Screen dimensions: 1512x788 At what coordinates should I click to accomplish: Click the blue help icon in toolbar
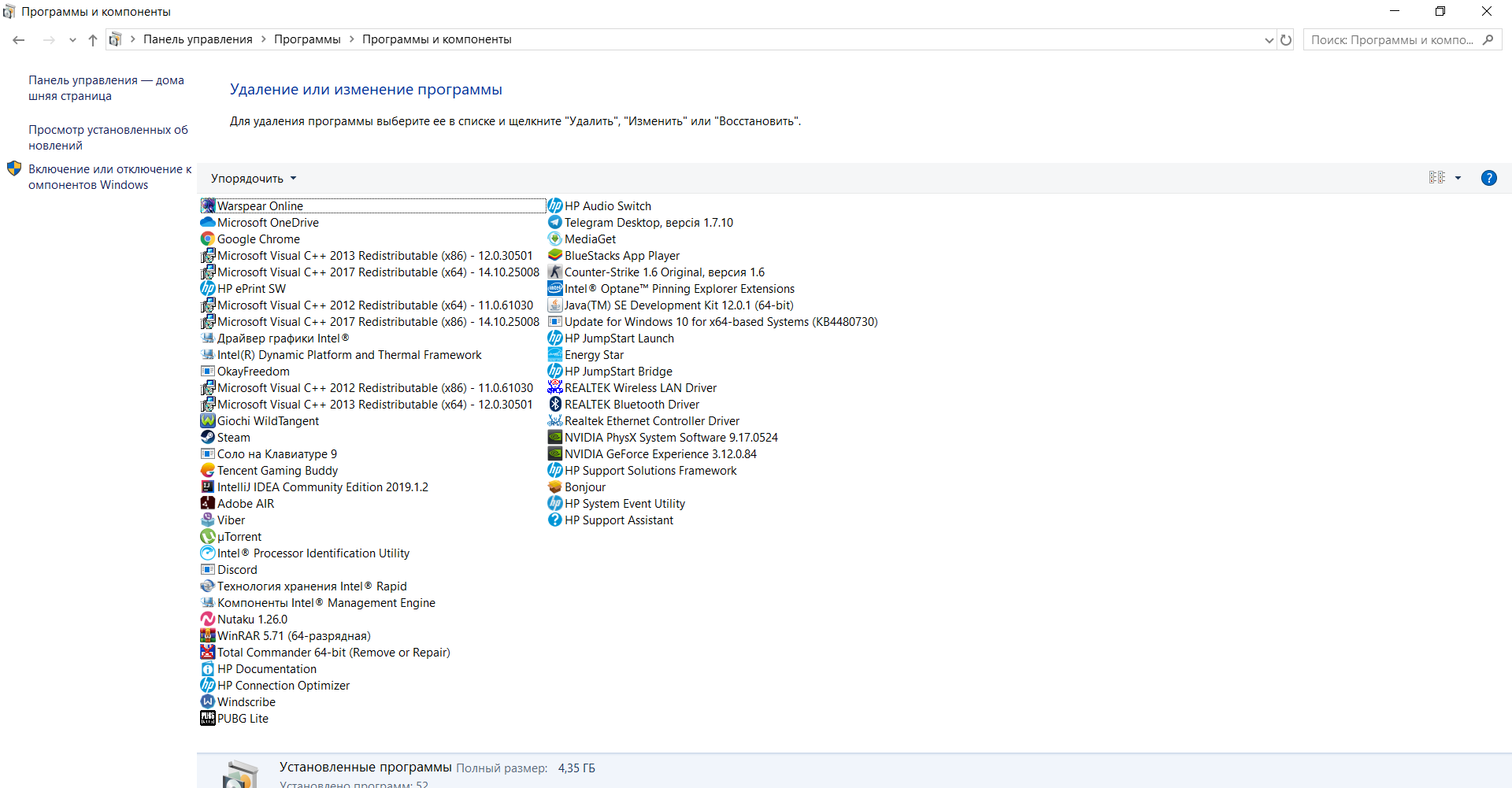tap(1488, 178)
